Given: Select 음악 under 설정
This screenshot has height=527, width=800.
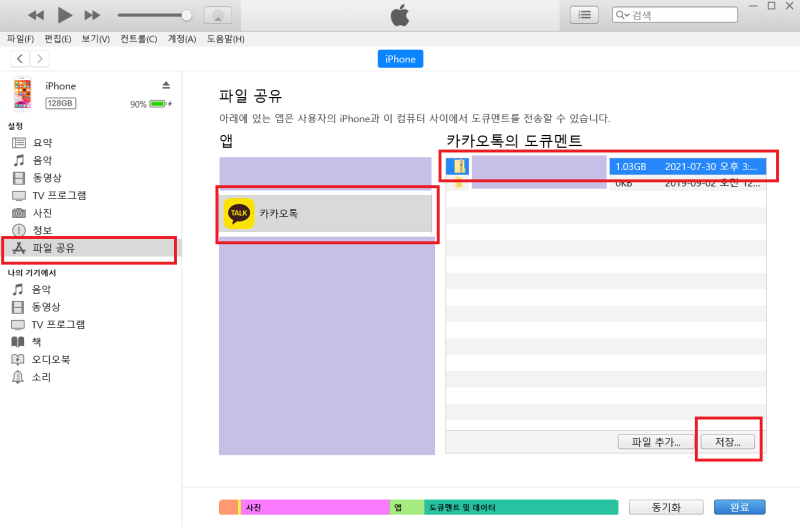Looking at the screenshot, I should (x=42, y=160).
